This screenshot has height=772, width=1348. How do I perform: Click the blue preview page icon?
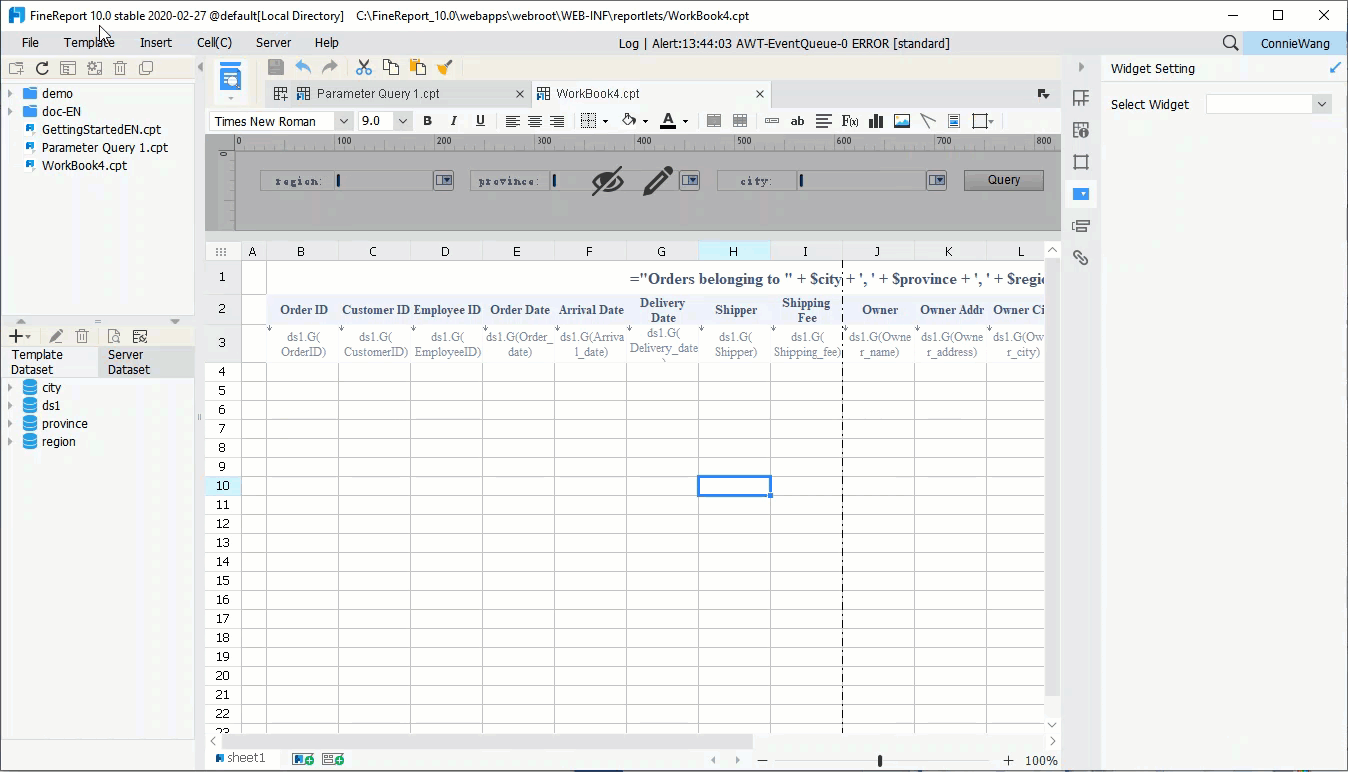pos(231,77)
